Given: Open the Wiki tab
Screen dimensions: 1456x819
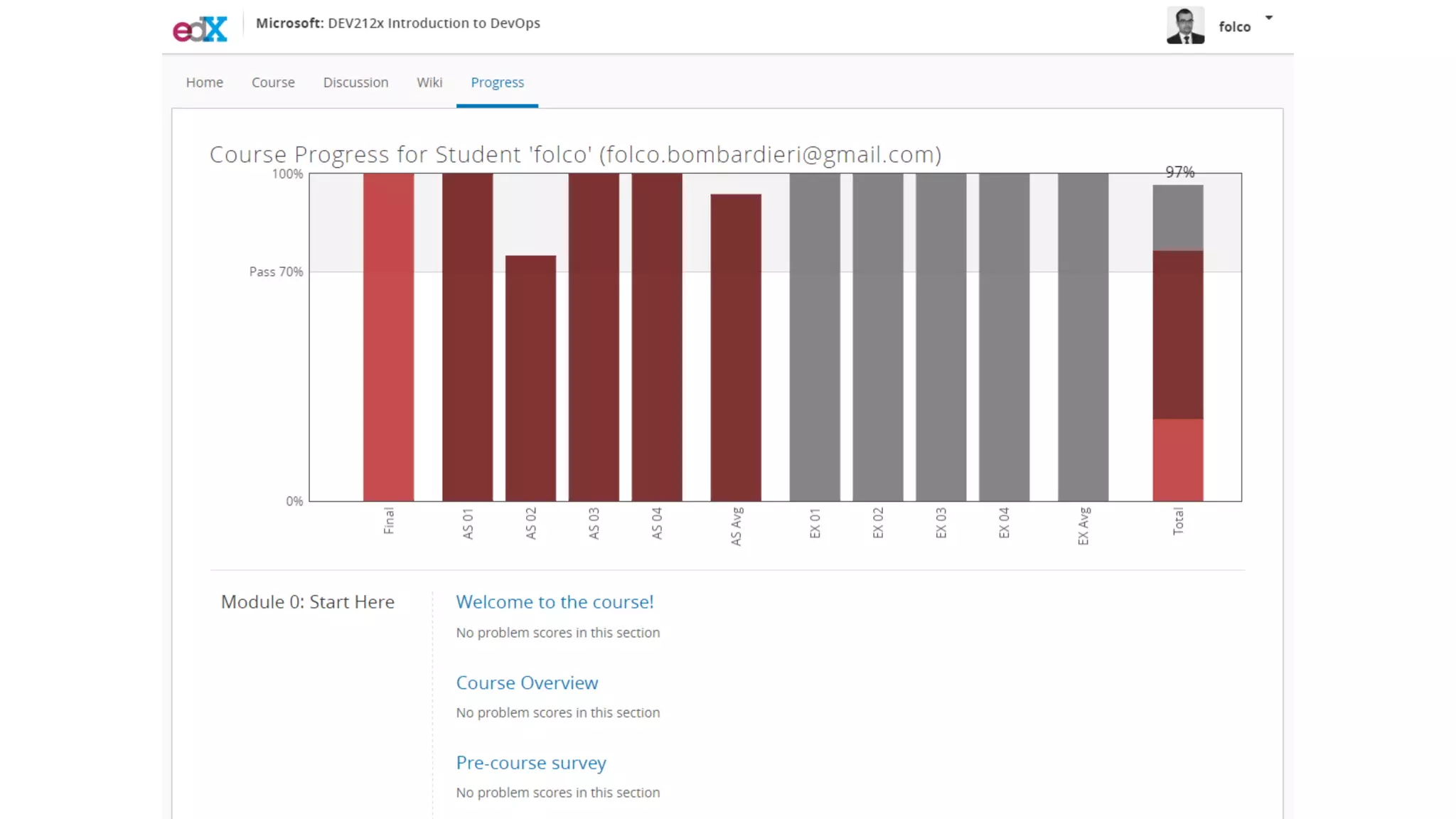Looking at the screenshot, I should (429, 82).
